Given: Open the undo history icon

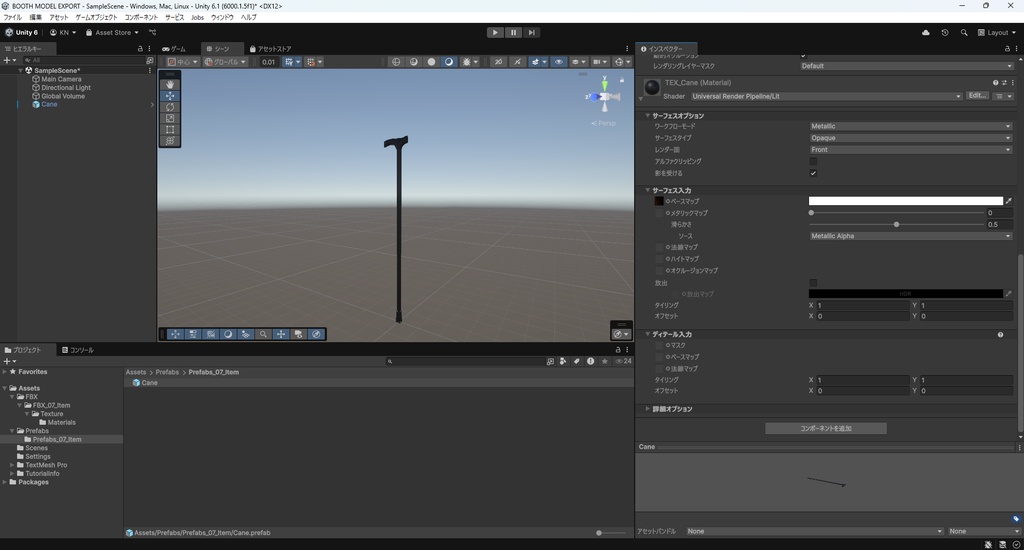Looking at the screenshot, I should point(944,32).
